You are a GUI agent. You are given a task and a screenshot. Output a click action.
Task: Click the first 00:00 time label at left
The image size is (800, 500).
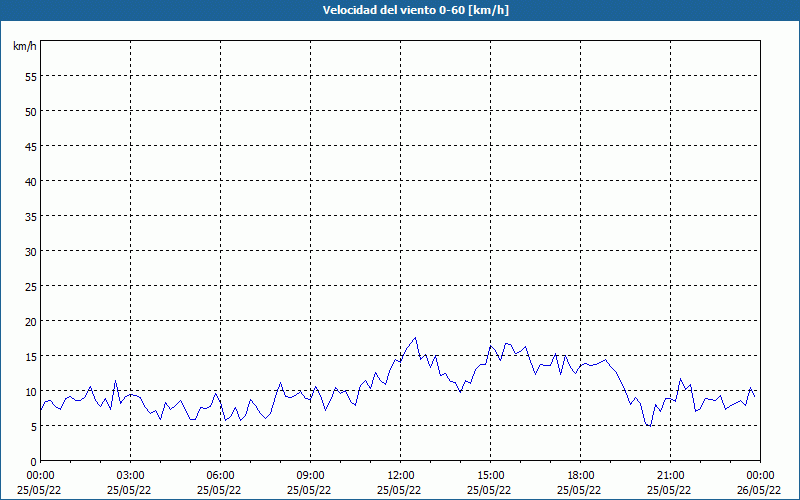(x=40, y=475)
